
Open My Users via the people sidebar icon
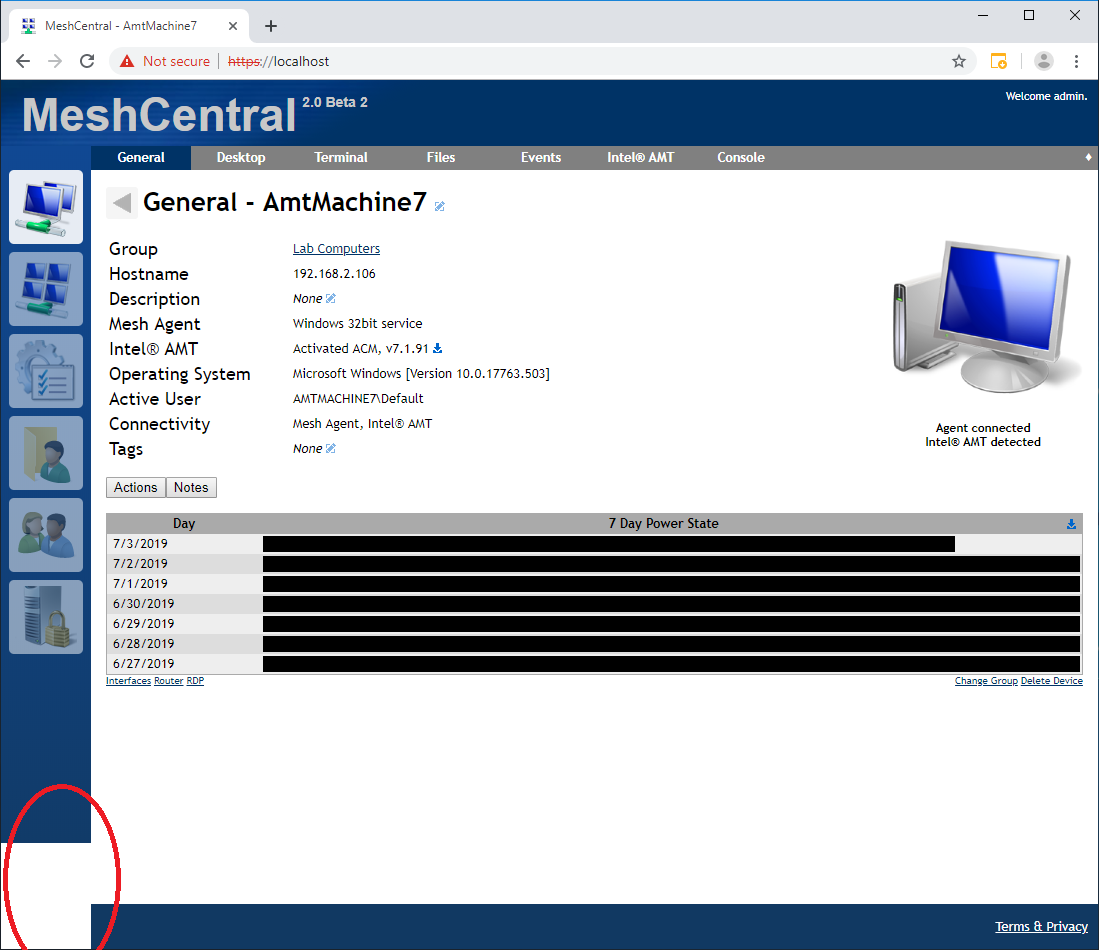point(45,535)
